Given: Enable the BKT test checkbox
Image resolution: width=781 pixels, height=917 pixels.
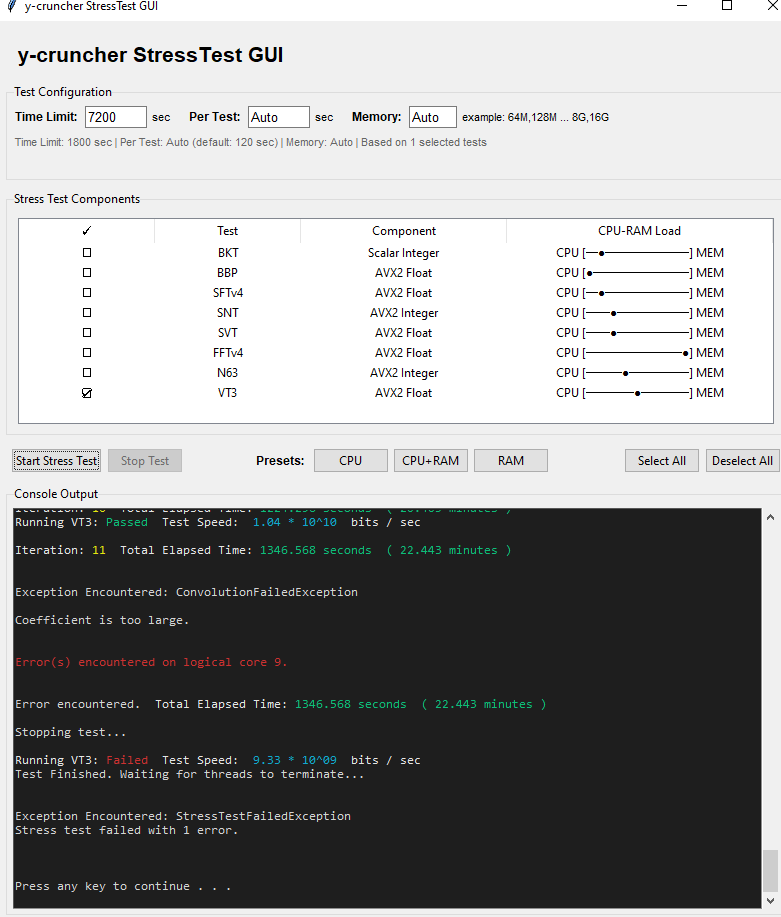Looking at the screenshot, I should [87, 253].
